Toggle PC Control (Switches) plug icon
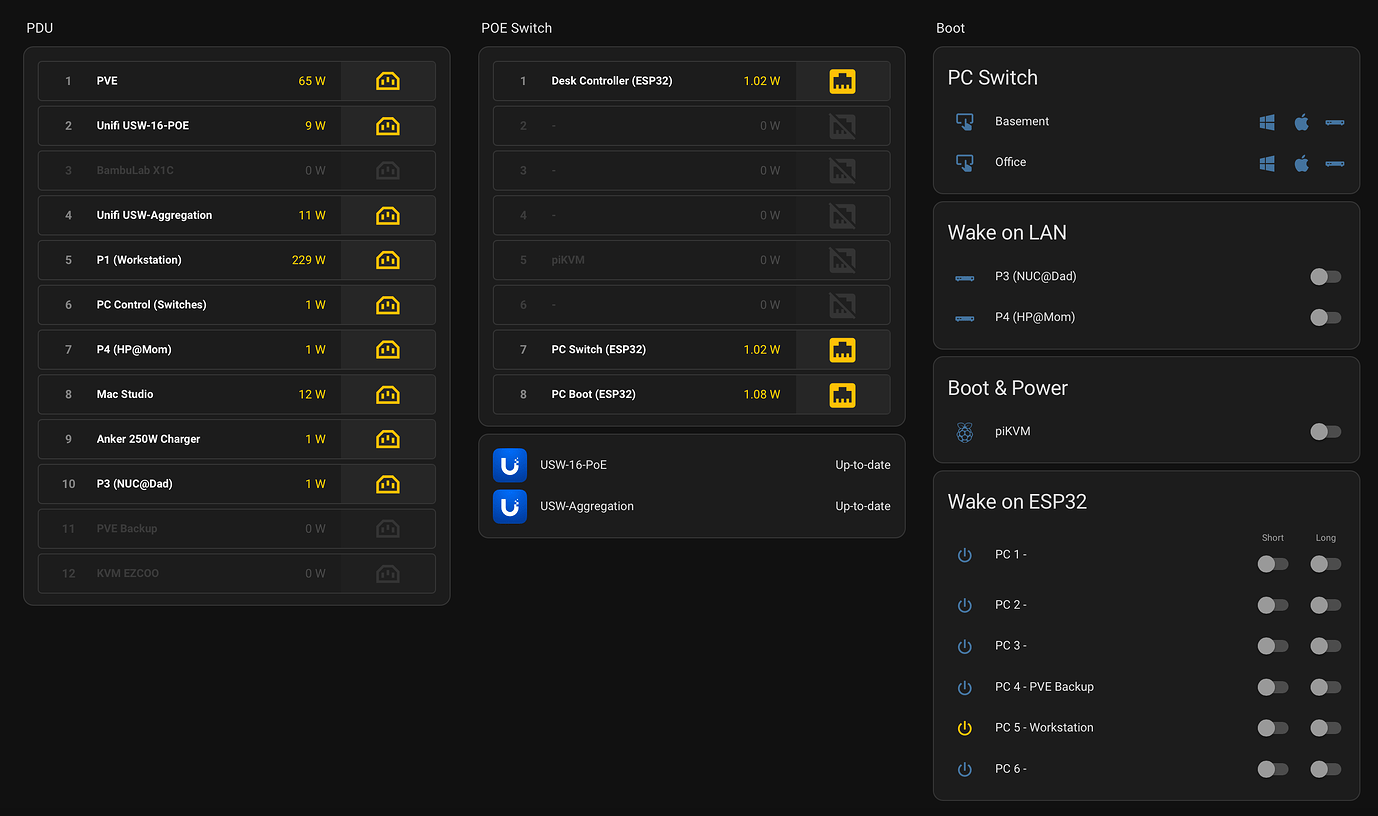This screenshot has width=1378, height=816. (388, 305)
